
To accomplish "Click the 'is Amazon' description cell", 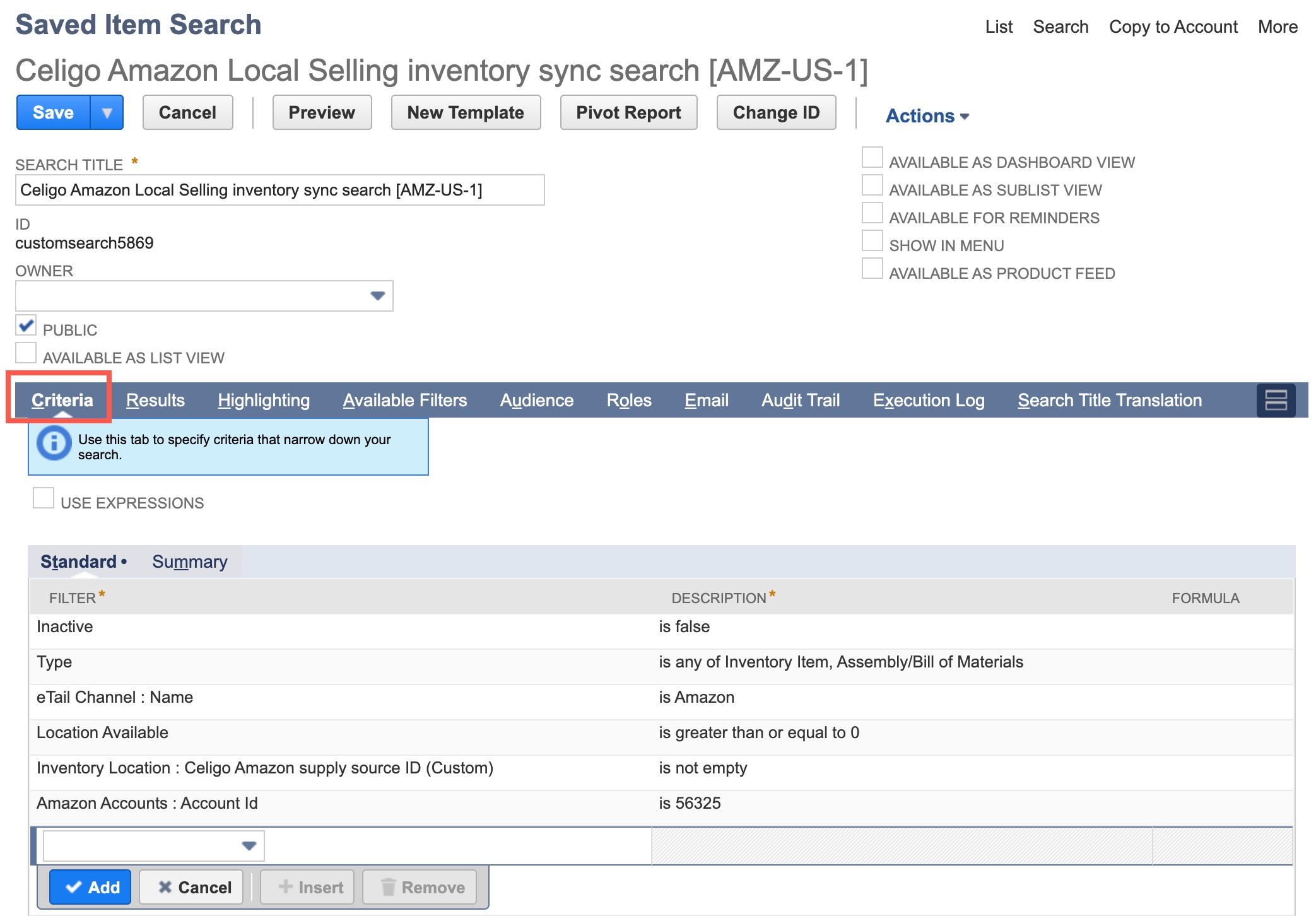I will 696,697.
